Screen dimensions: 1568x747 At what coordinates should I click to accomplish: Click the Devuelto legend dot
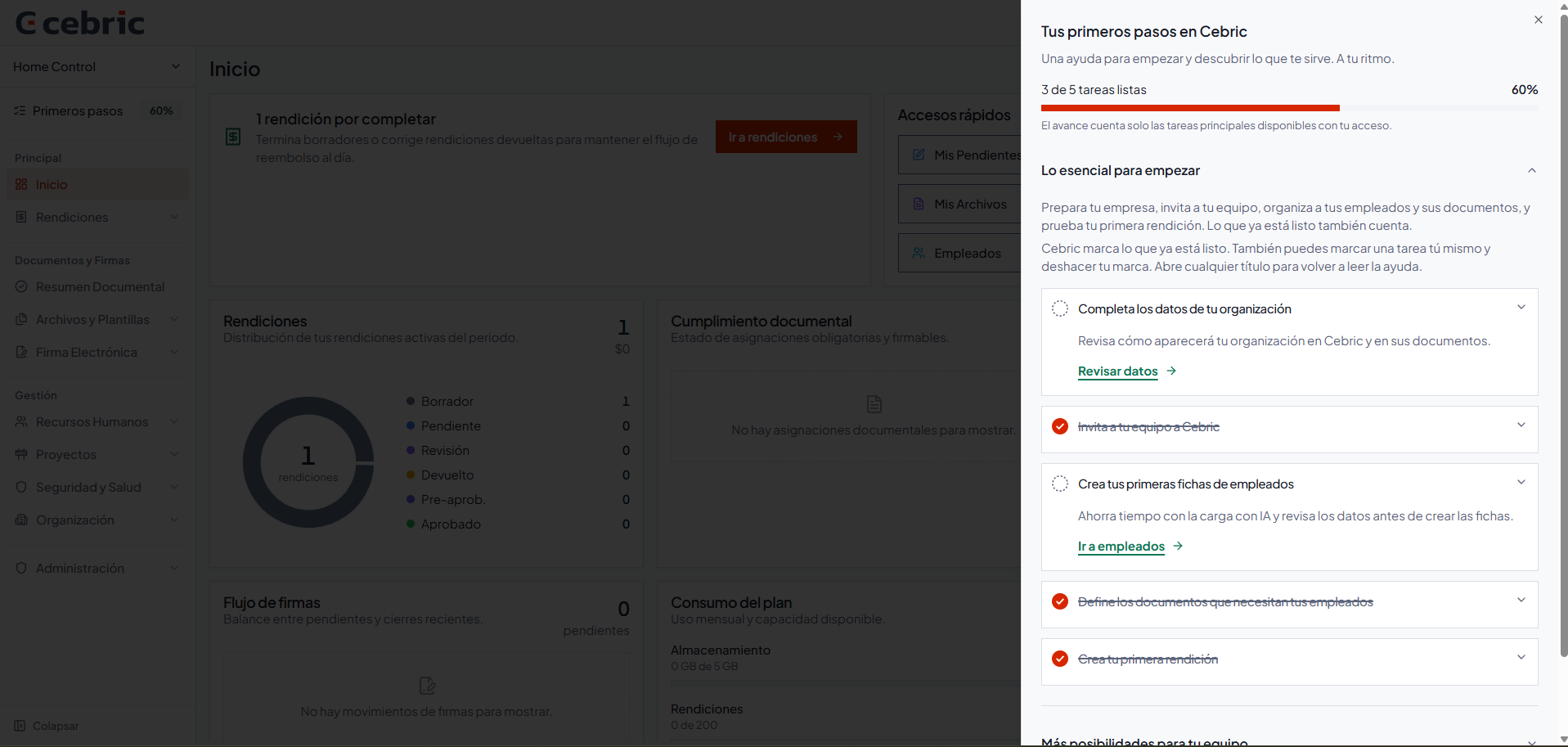(x=411, y=475)
